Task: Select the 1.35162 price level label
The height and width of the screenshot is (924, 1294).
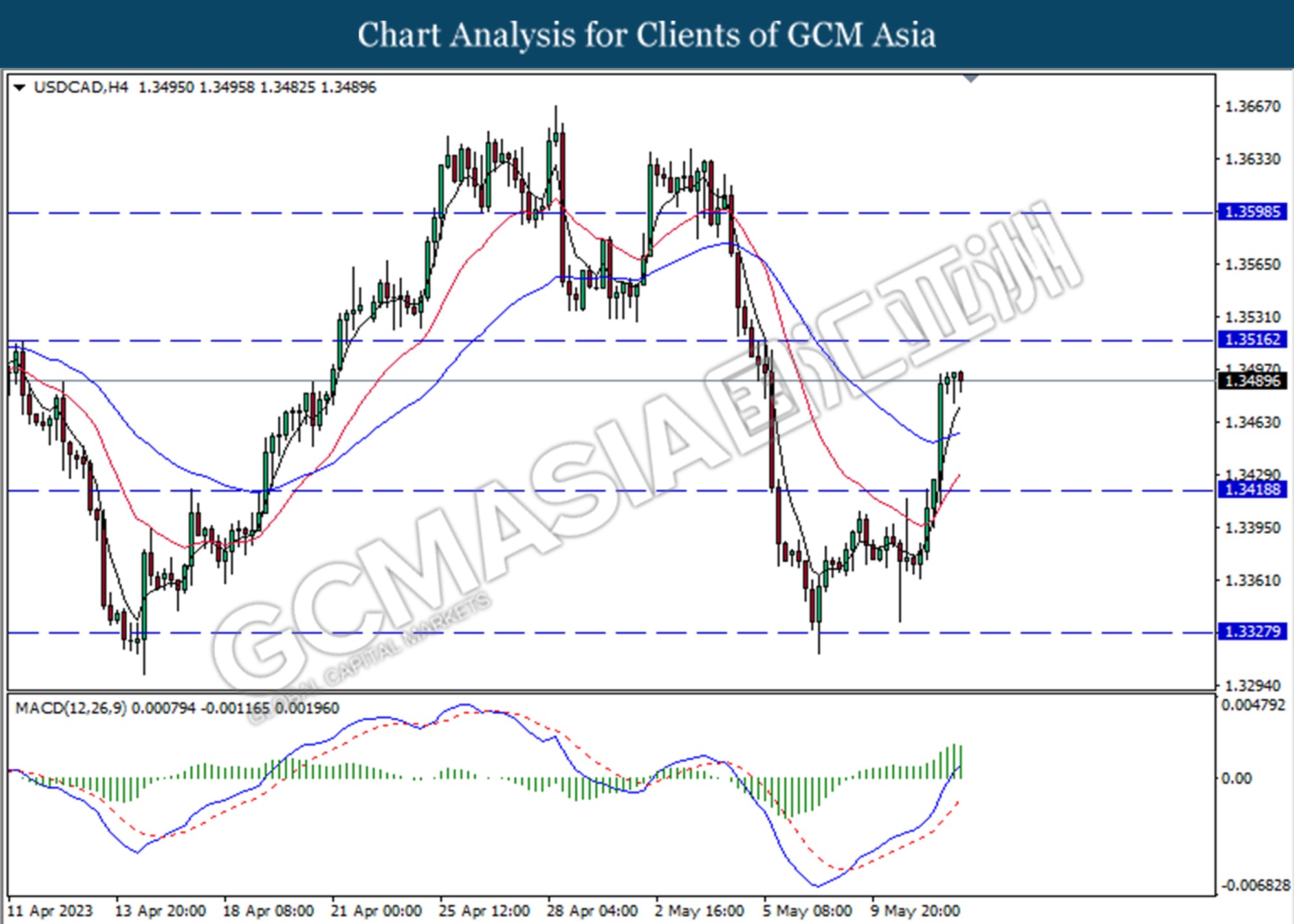Action: pyautogui.click(x=1253, y=339)
